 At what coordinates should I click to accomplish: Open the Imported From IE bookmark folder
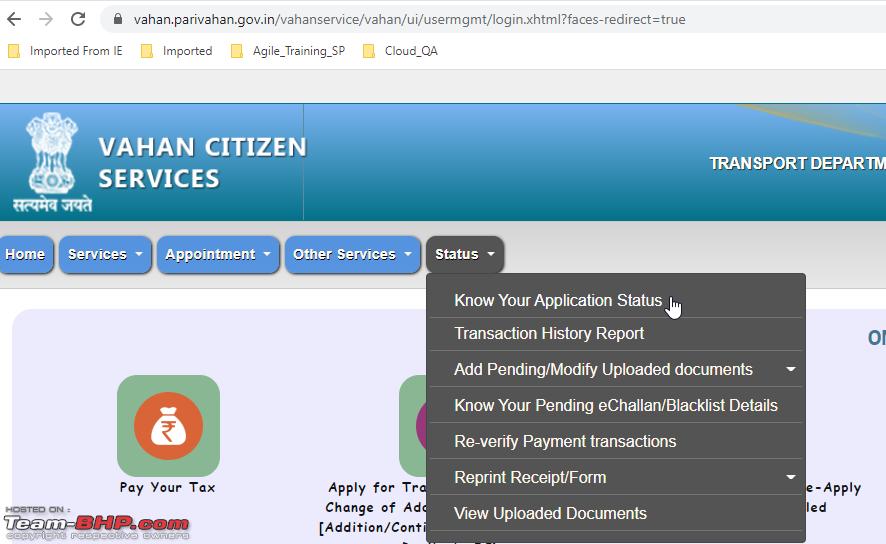click(x=66, y=51)
